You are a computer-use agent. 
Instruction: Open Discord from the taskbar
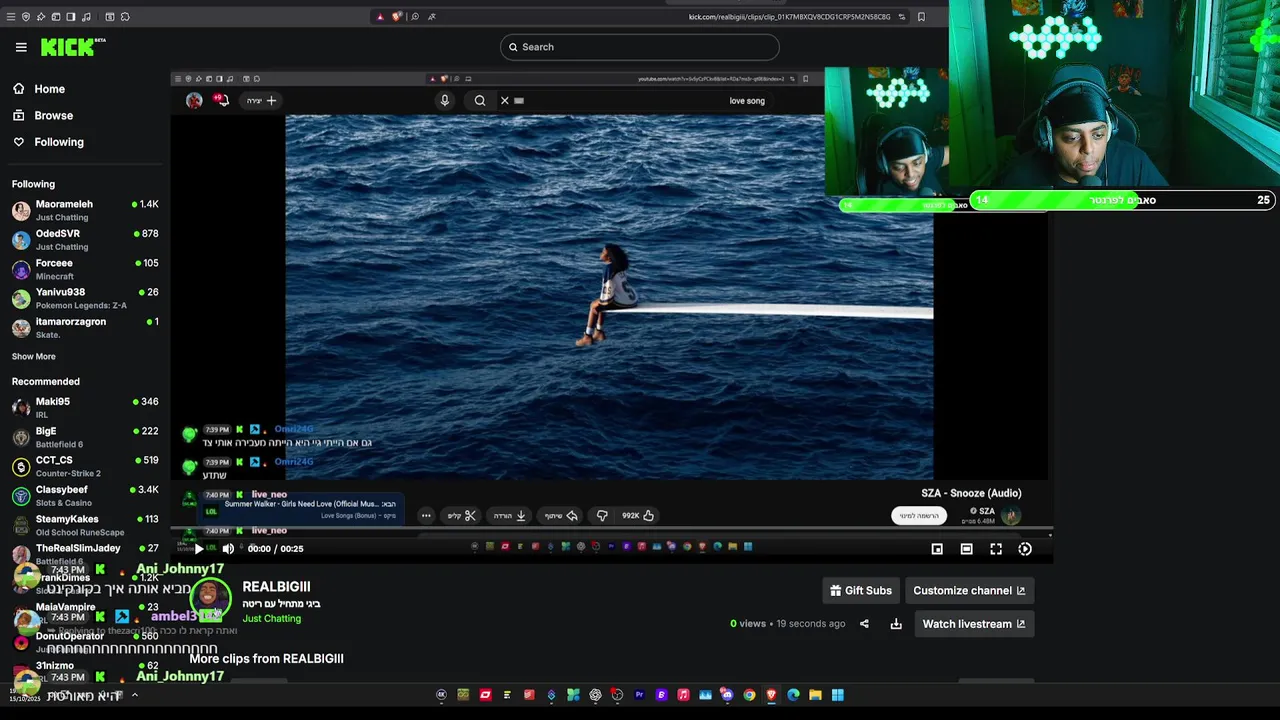click(x=727, y=695)
